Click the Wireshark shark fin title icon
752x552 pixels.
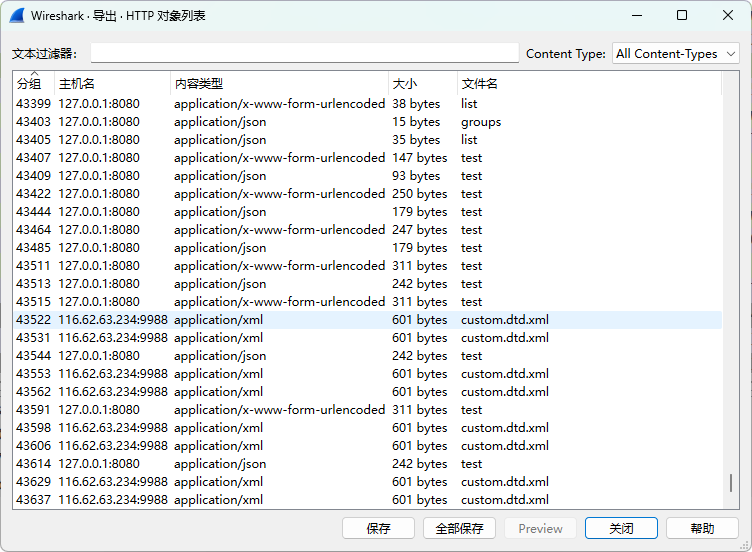point(17,15)
